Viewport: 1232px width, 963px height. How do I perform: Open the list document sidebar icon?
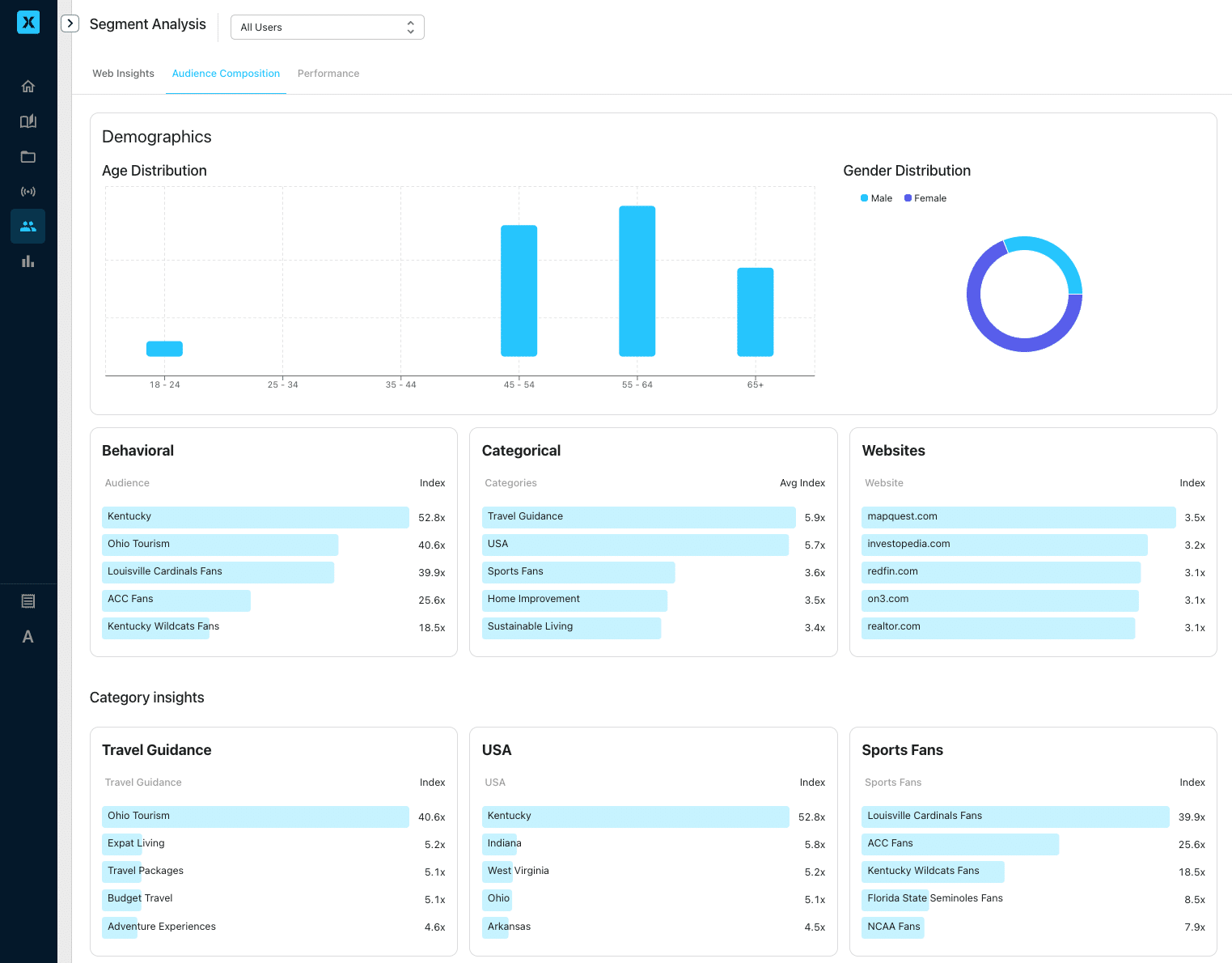28,601
